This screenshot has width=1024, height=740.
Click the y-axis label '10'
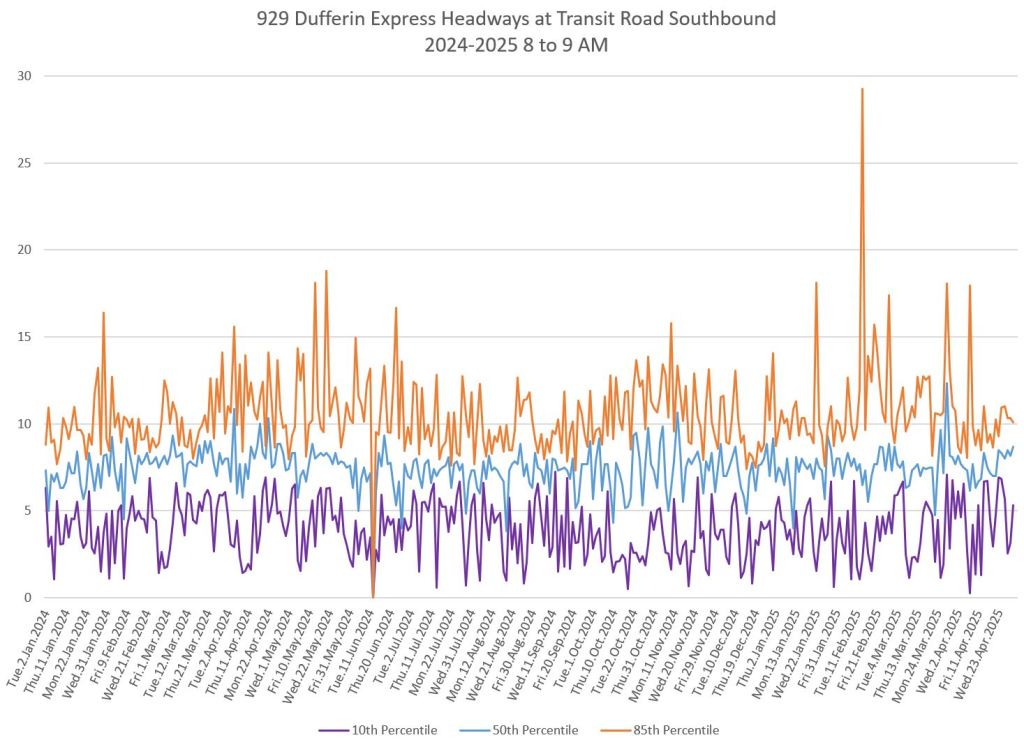coord(23,424)
